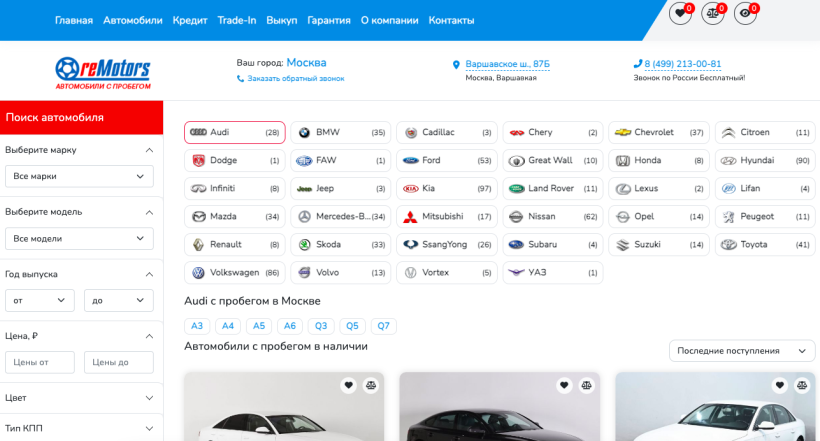
Task: Click the Цены от input field
Action: coord(40,362)
